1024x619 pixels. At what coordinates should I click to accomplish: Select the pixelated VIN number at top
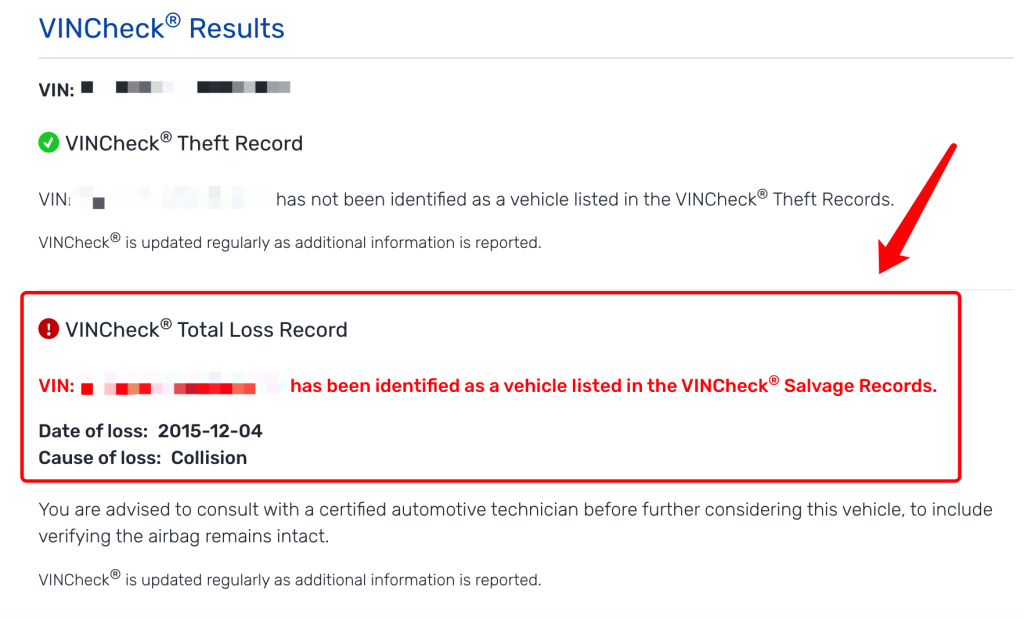click(x=185, y=87)
